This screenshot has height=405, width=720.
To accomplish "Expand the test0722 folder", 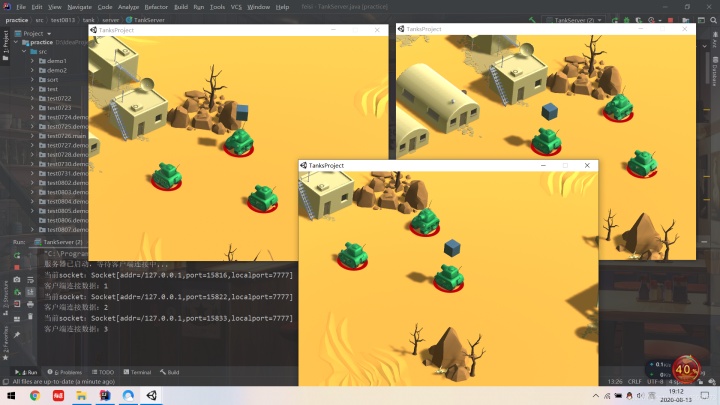I will (32, 98).
